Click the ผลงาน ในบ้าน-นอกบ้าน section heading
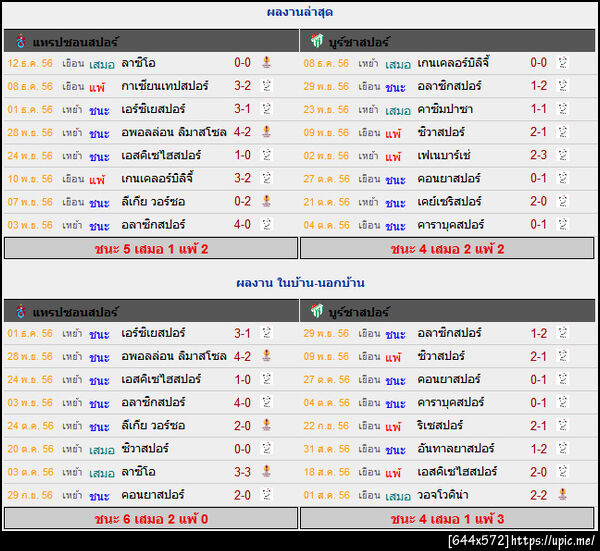Image resolution: width=600 pixels, height=551 pixels. coord(300,283)
